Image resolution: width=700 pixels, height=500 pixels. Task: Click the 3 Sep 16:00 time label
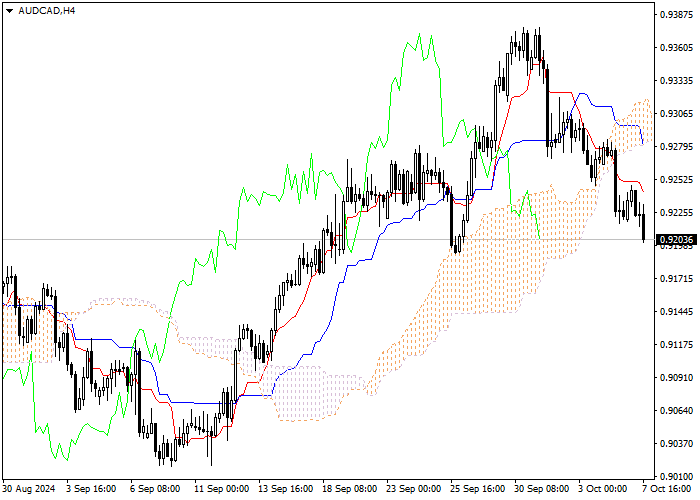click(91, 489)
